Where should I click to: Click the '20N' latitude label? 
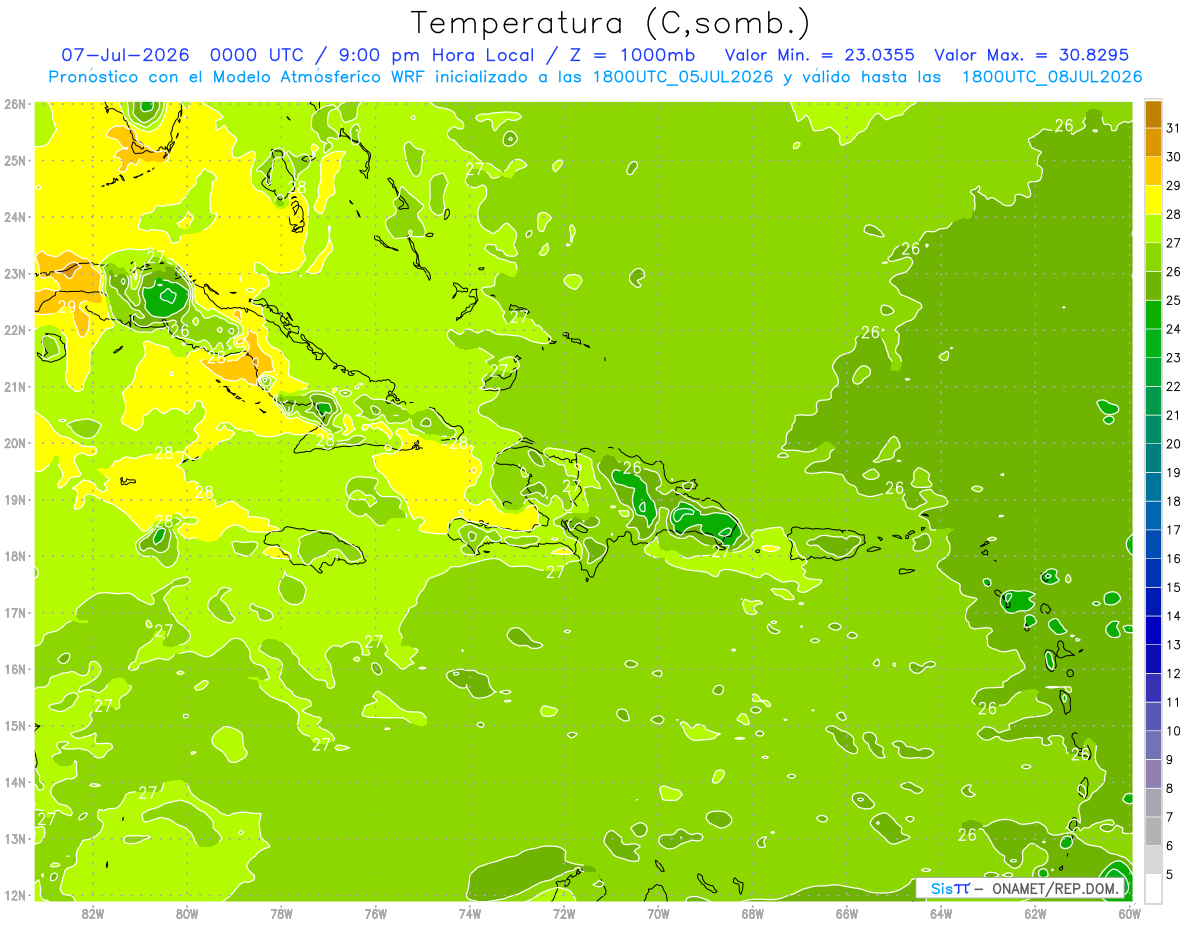[x=15, y=443]
